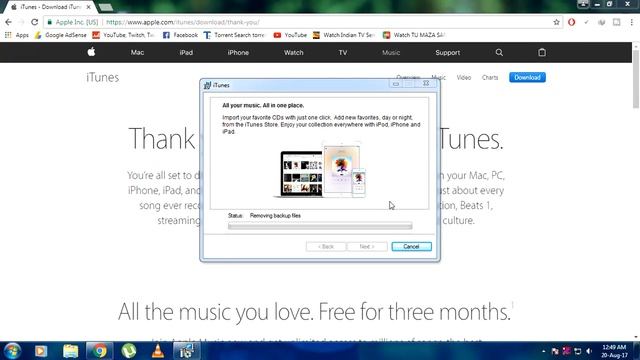Click the devices illustration in the installer
The height and width of the screenshot is (360, 640).
tap(320, 170)
